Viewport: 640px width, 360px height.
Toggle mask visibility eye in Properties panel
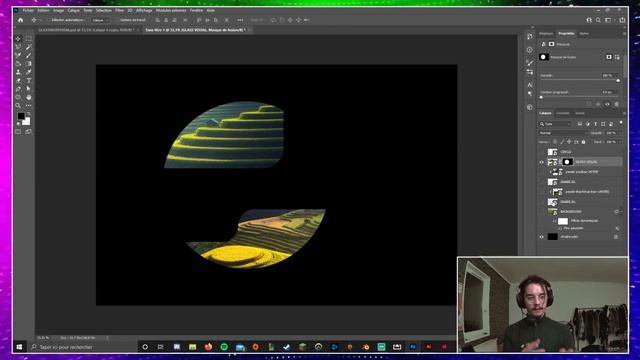tap(607, 104)
